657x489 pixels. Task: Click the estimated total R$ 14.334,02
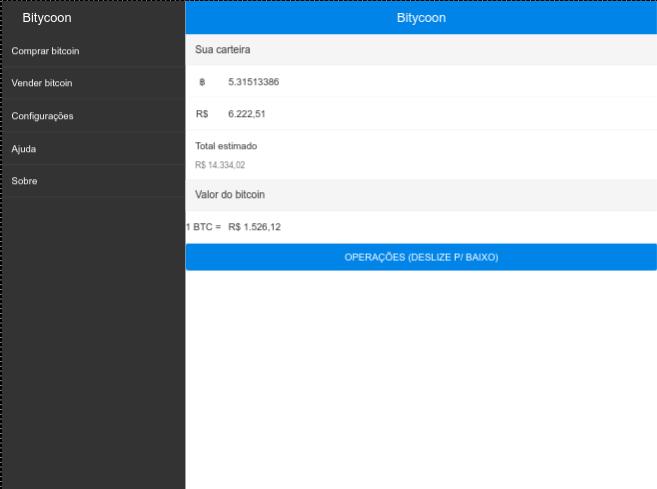220,165
